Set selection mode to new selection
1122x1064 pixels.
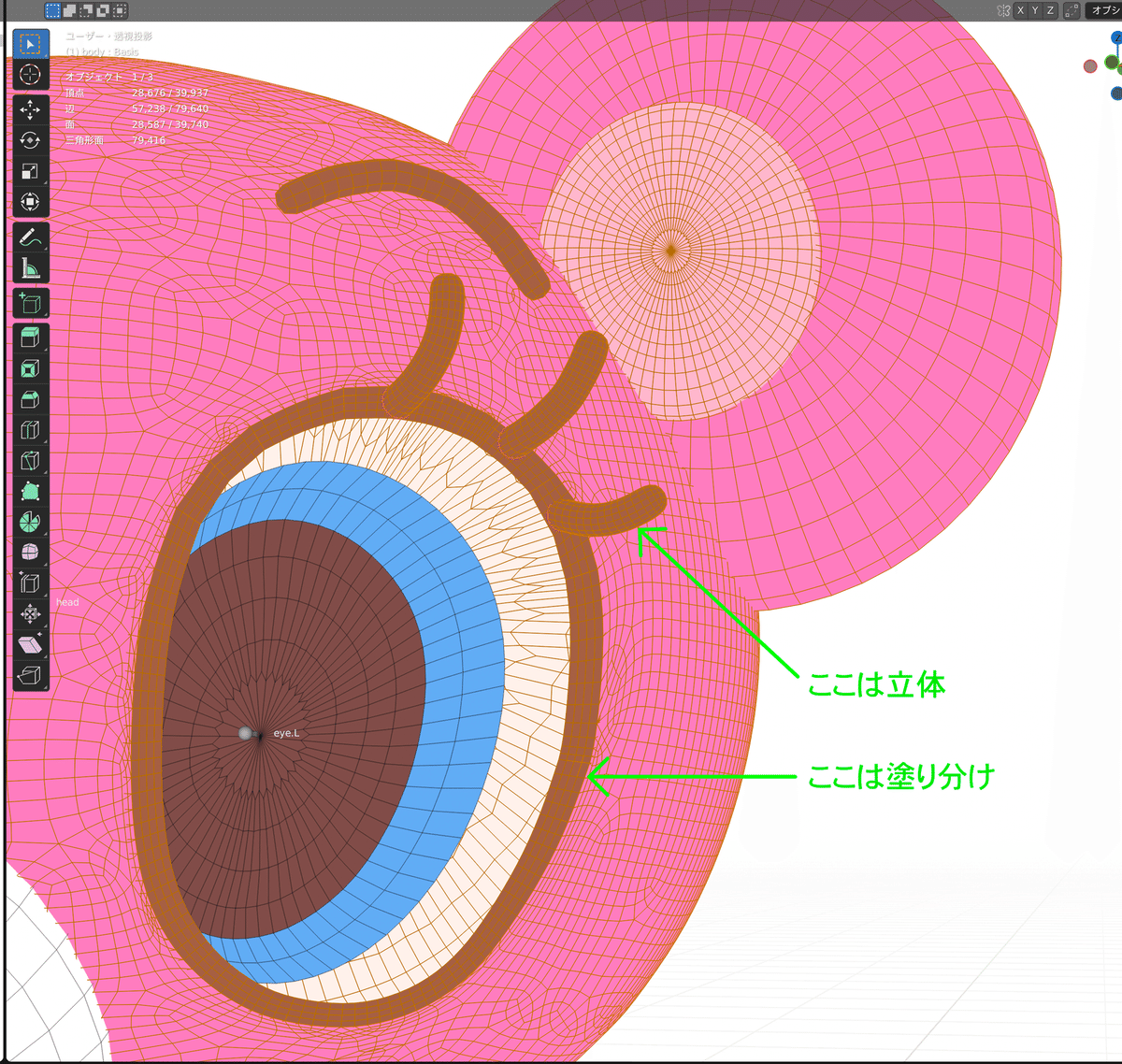52,10
